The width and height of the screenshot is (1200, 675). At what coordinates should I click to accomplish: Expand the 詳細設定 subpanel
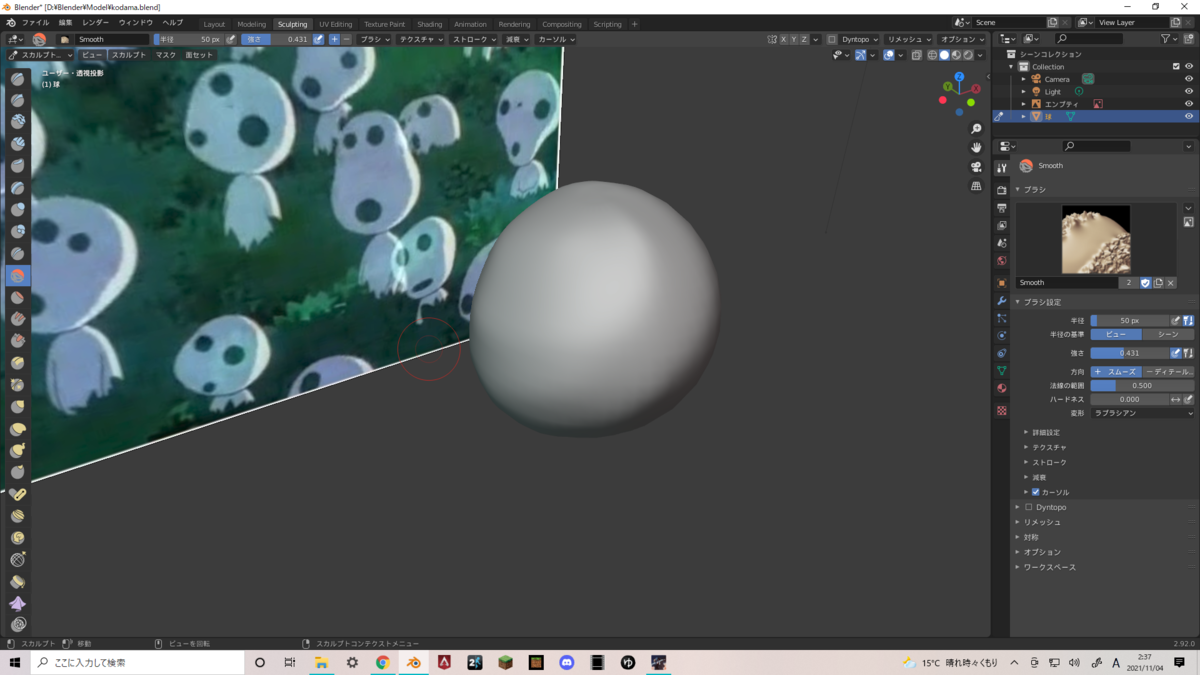point(1045,432)
